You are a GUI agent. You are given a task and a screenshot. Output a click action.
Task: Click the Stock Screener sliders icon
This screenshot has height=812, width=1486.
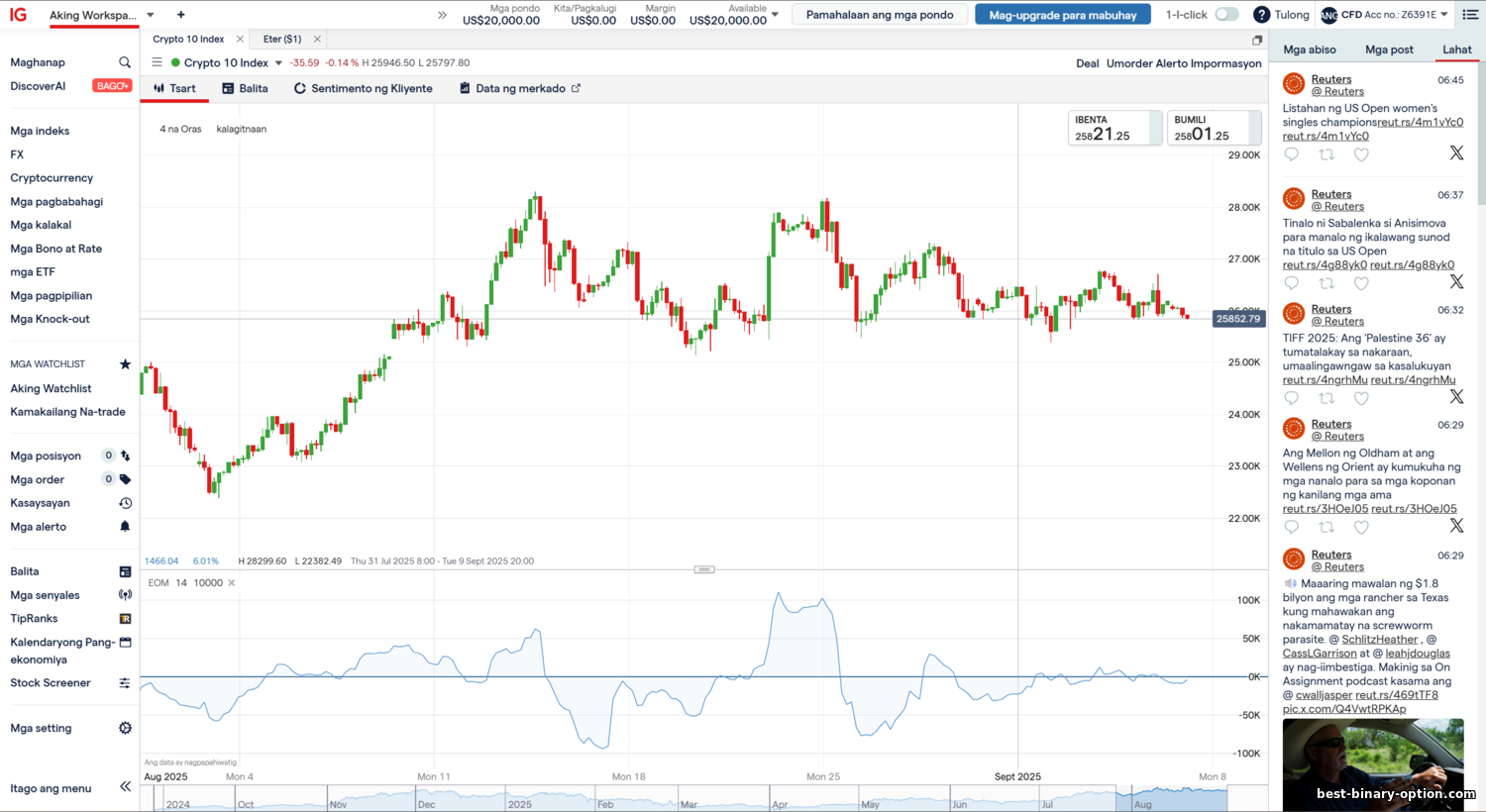click(125, 683)
